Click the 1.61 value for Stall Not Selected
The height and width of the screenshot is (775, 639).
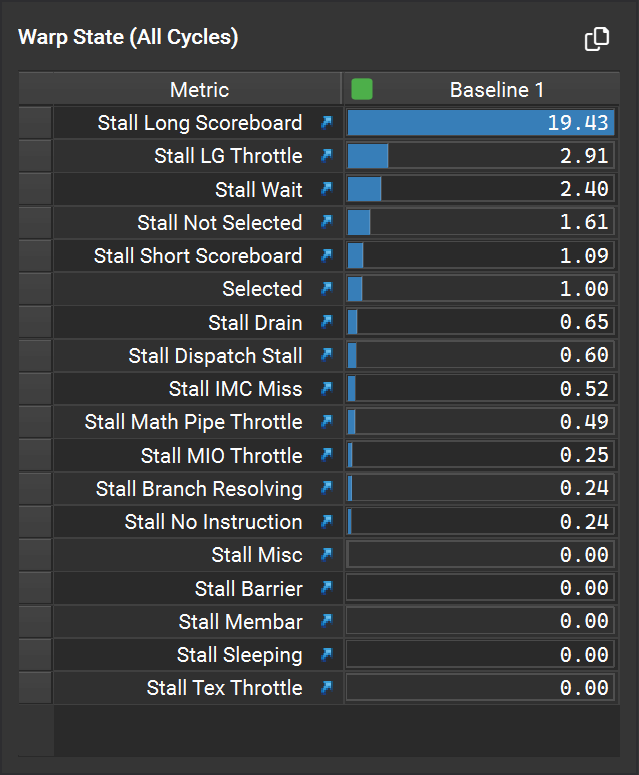(x=584, y=222)
